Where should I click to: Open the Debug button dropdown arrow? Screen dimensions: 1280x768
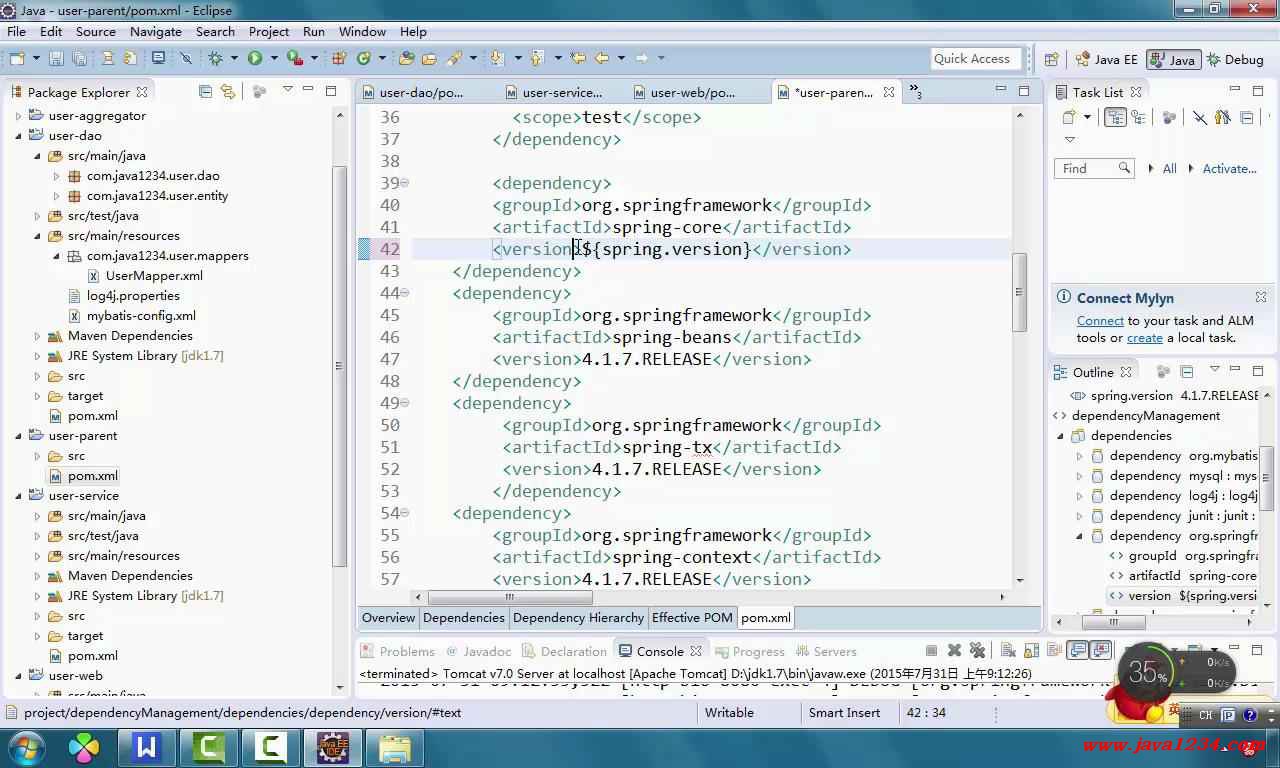coord(233,59)
